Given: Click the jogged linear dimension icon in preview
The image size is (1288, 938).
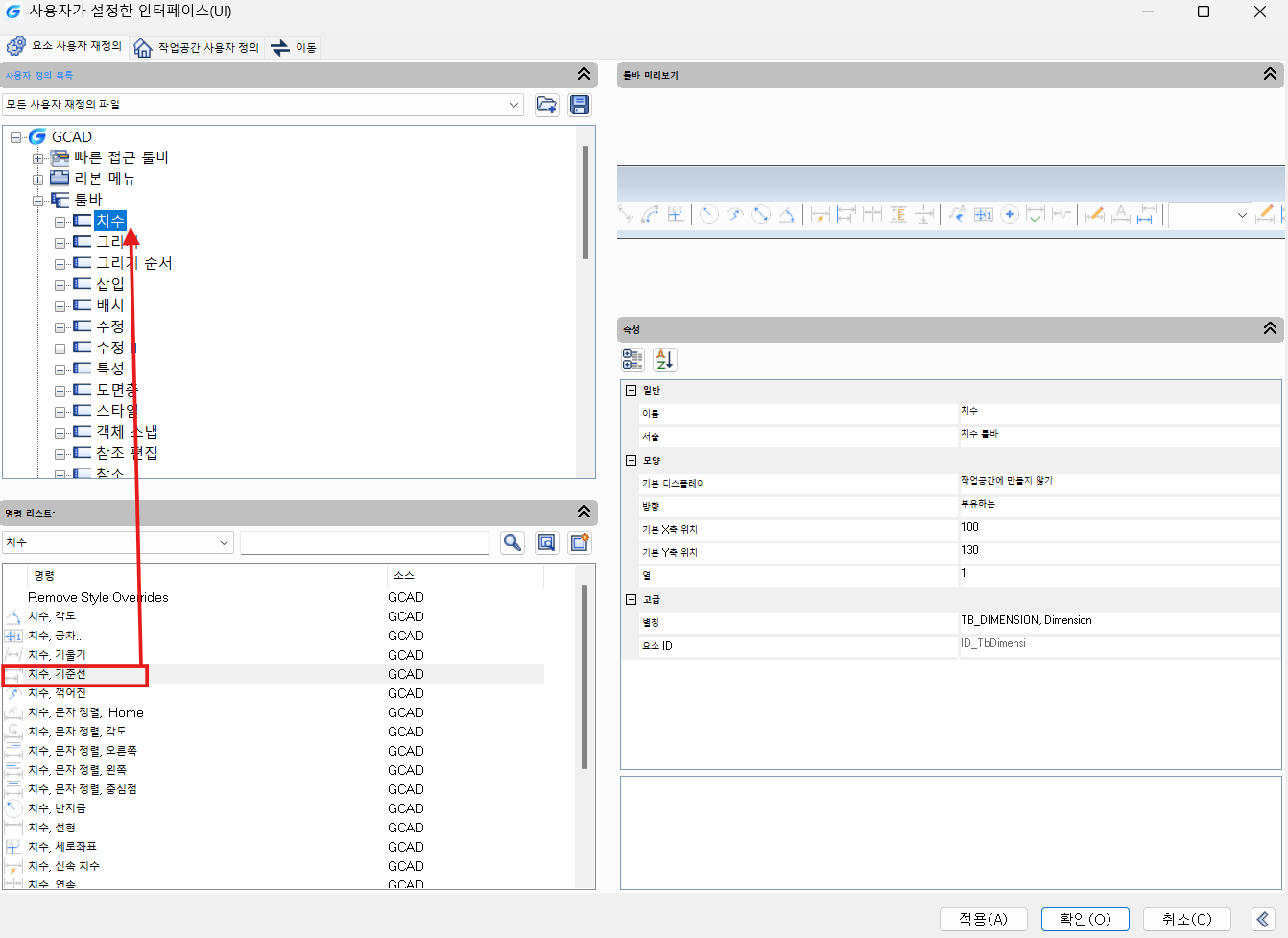Looking at the screenshot, I should coord(1061,214).
